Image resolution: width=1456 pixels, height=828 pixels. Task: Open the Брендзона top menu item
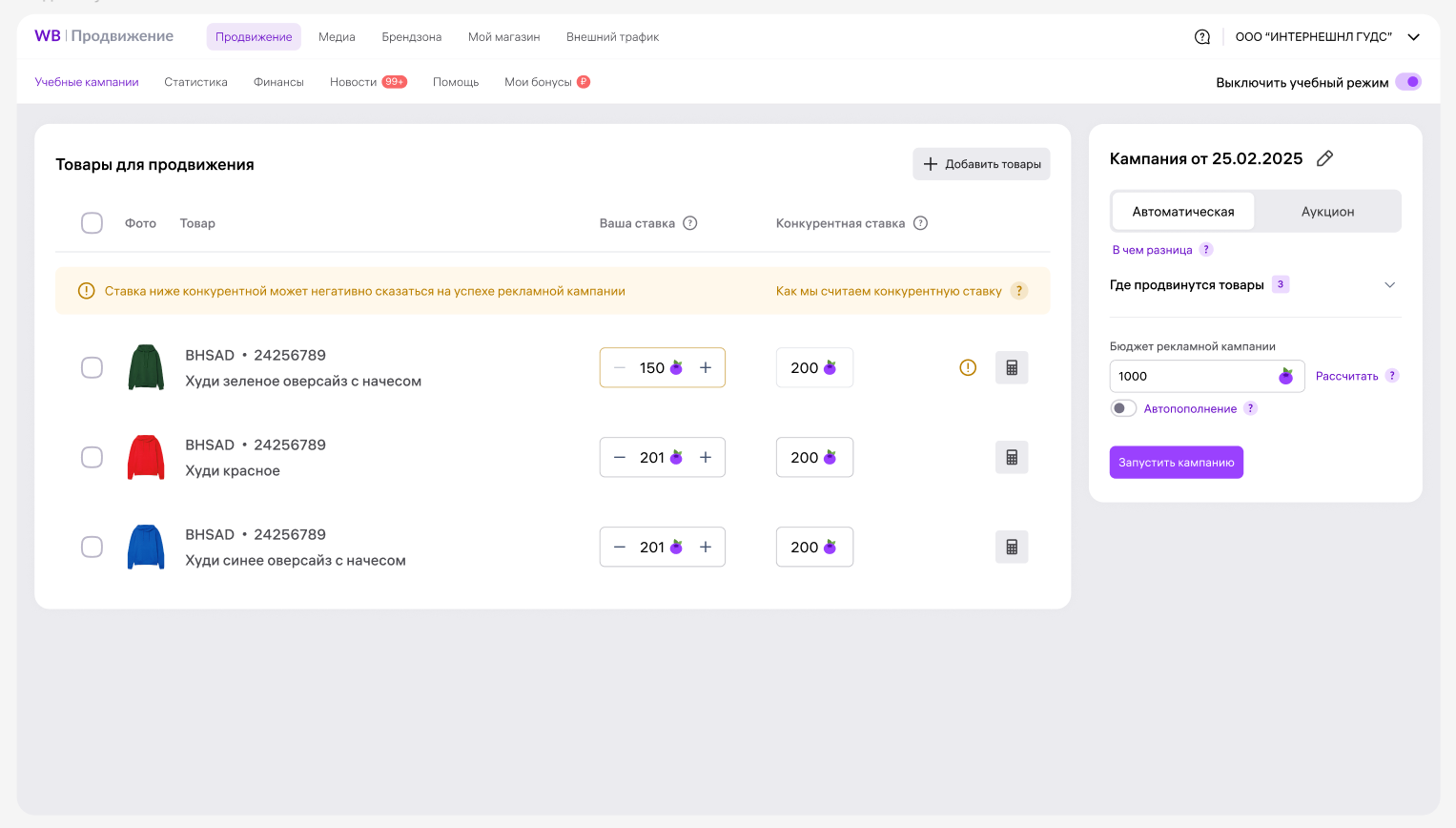click(x=412, y=37)
